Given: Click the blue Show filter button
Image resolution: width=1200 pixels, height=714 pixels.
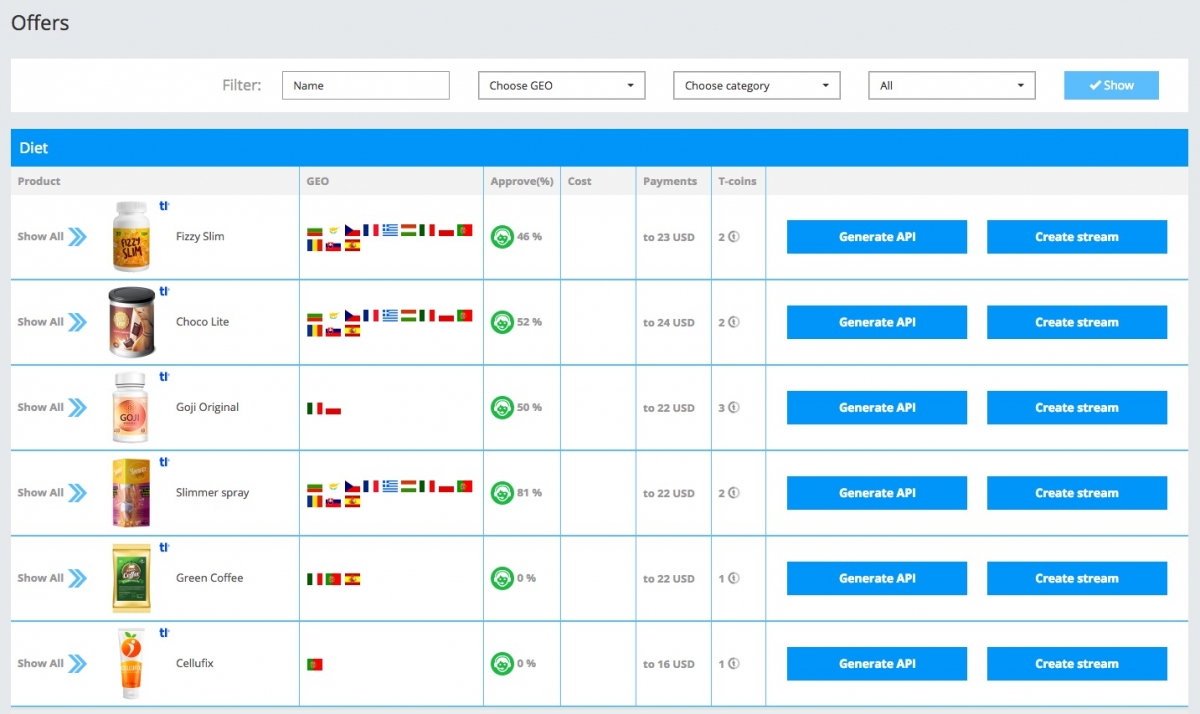Looking at the screenshot, I should pyautogui.click(x=1111, y=85).
